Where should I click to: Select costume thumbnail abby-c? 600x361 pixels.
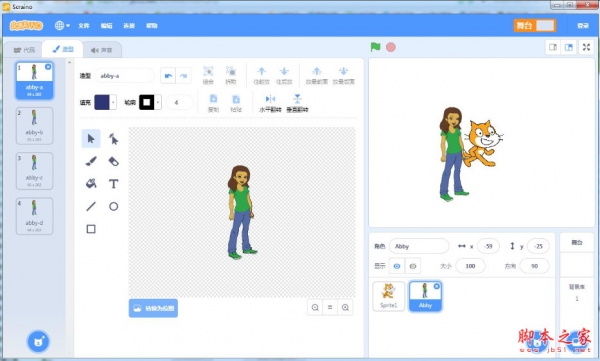tap(34, 171)
